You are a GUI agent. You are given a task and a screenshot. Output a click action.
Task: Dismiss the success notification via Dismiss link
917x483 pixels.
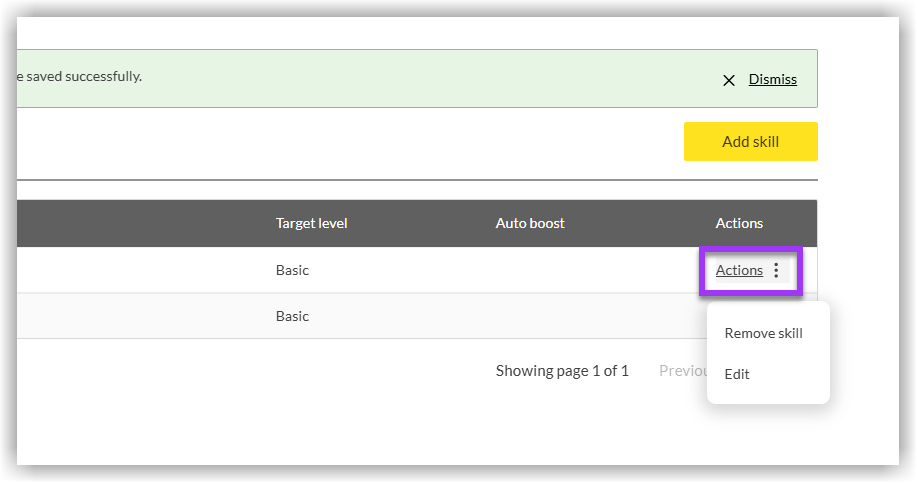coord(772,79)
